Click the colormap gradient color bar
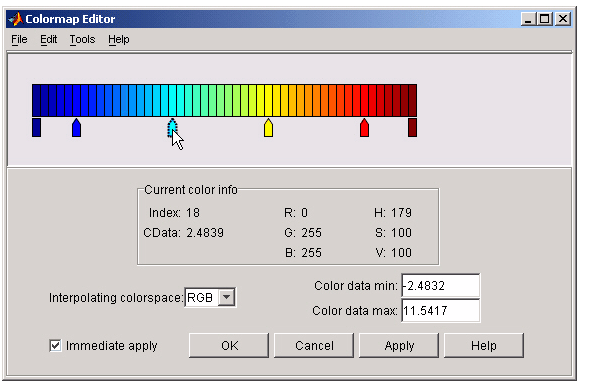The image size is (600, 392). point(224,100)
